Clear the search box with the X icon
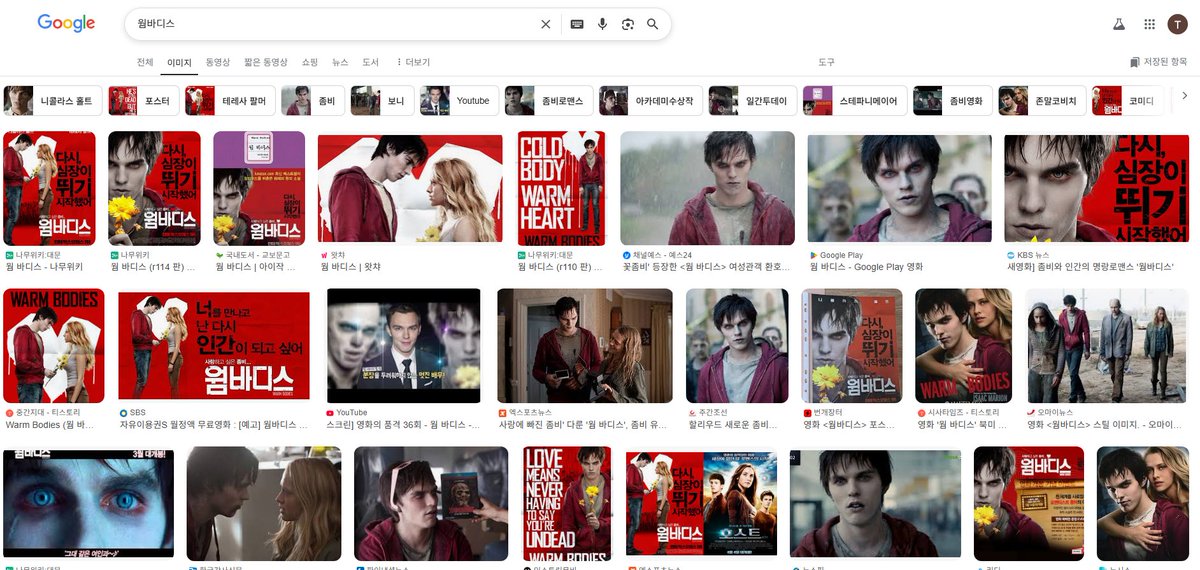Screen dimensions: 1200x570 pos(545,24)
